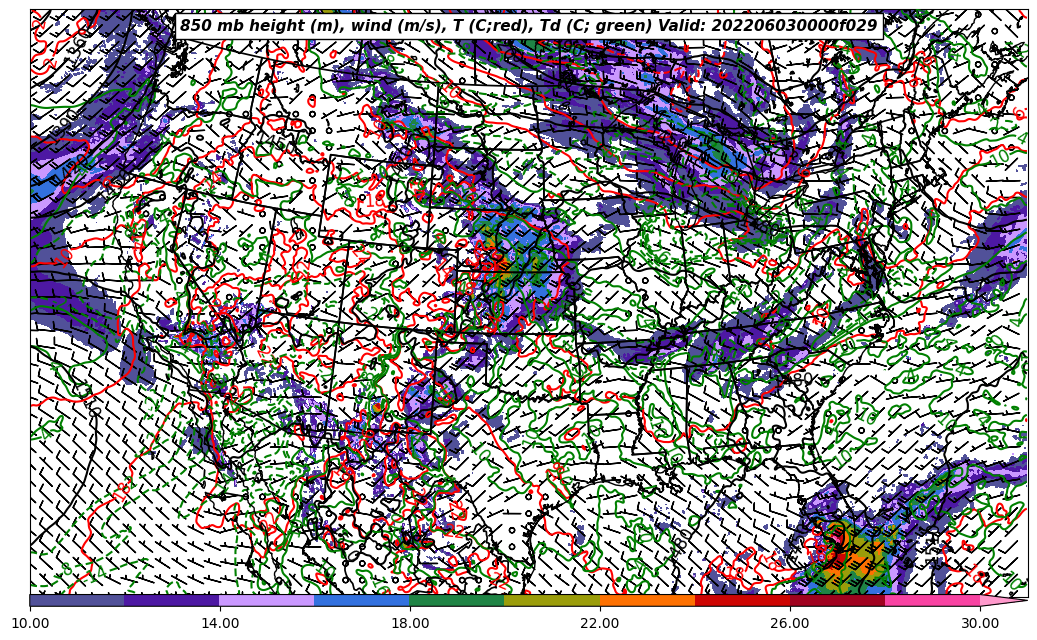Click the 14.00 colorbar tick label
This screenshot has height=640, width=1037.
pyautogui.click(x=220, y=623)
